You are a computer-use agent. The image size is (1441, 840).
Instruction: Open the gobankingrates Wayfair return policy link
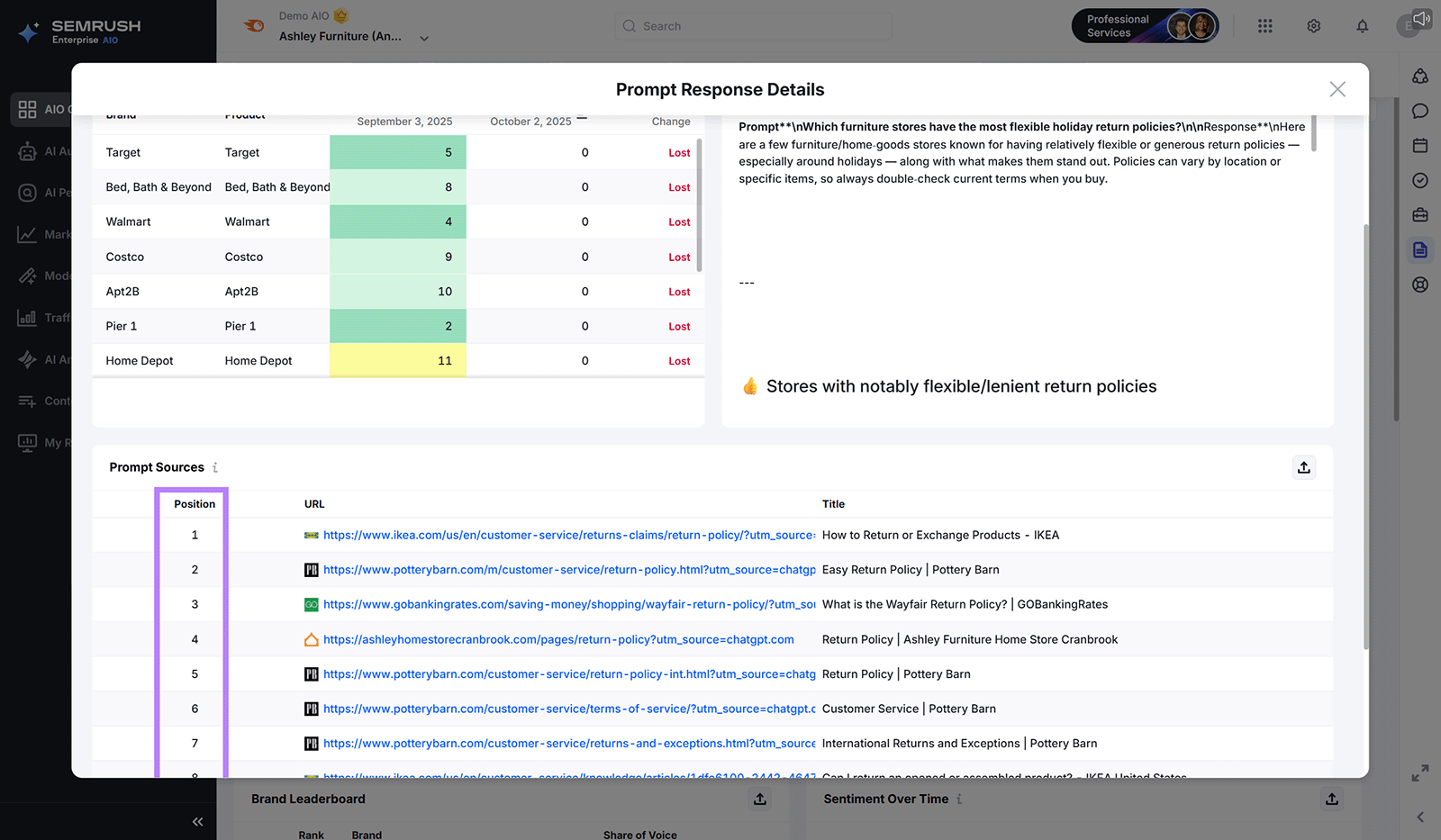click(x=569, y=604)
